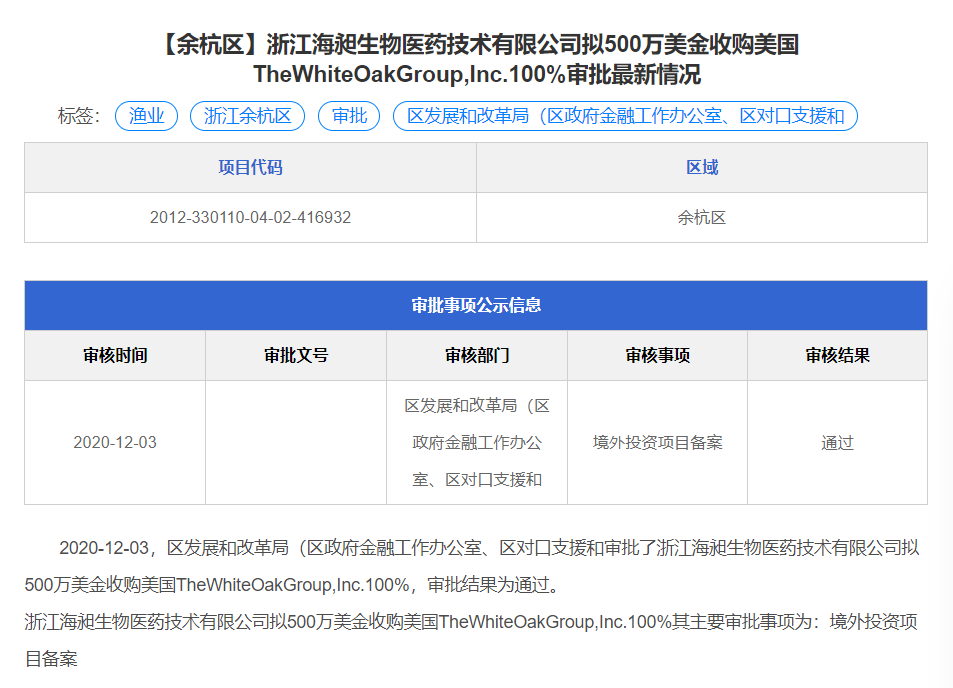The image size is (953, 688).
Task: Click the 余杭区 table cell
Action: tap(702, 218)
